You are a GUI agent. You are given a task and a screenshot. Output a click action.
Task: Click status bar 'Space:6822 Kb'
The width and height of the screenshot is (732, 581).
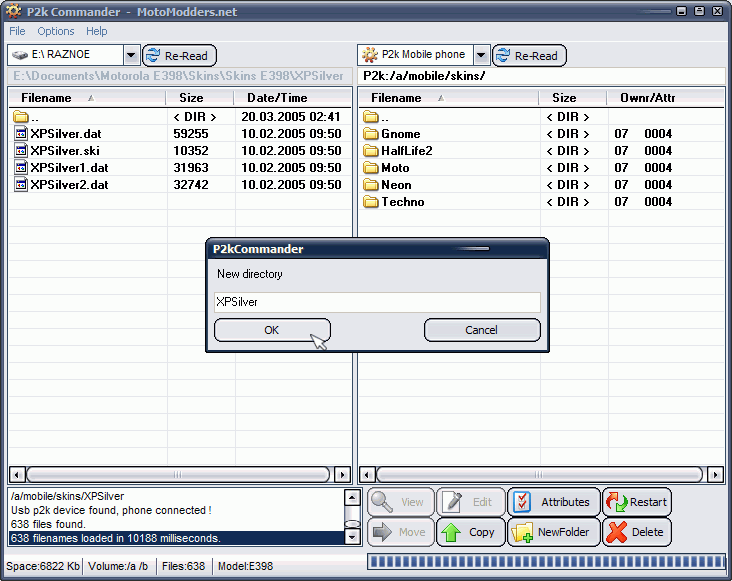click(x=43, y=566)
